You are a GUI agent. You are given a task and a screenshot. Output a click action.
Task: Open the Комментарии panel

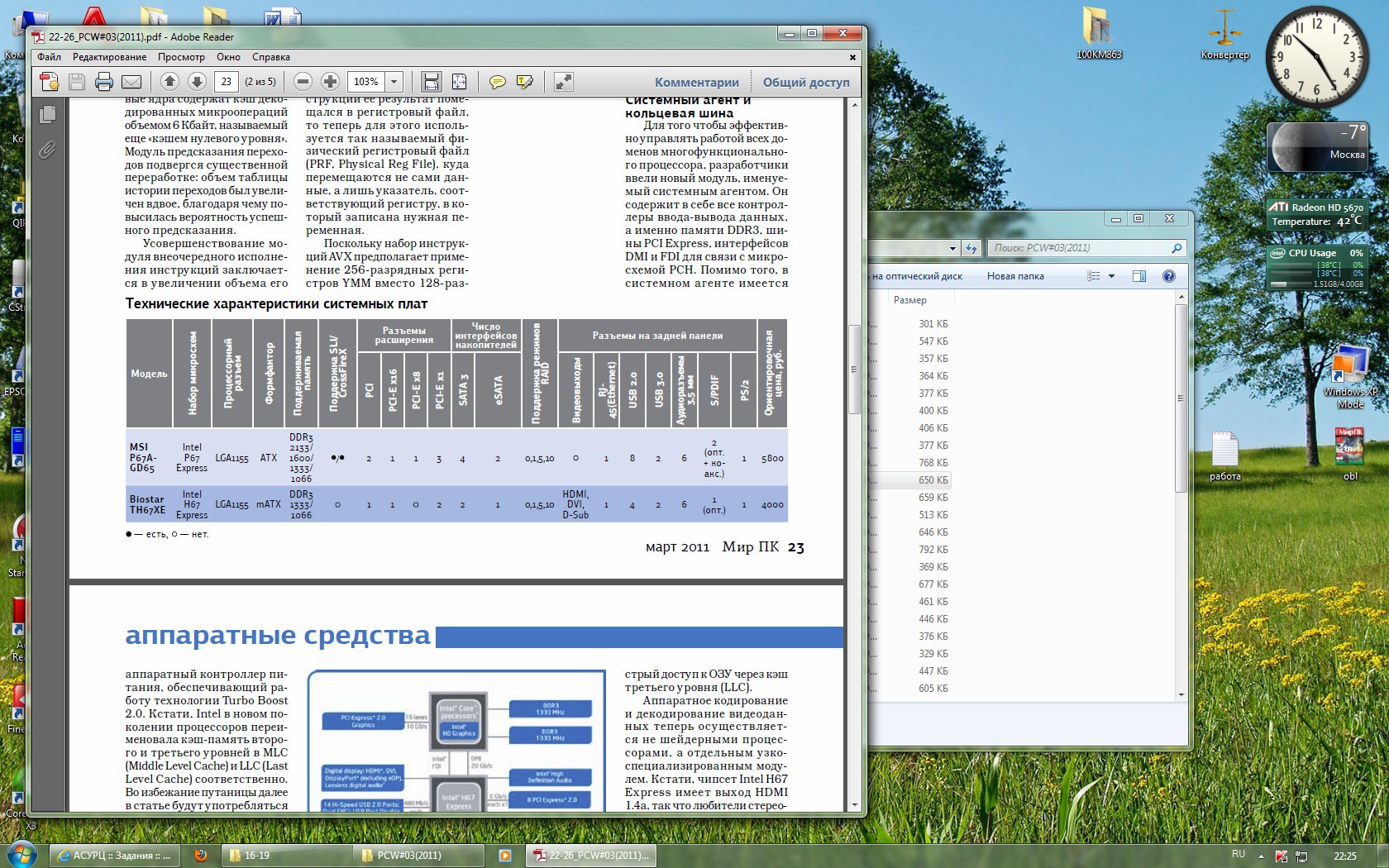pyautogui.click(x=696, y=83)
